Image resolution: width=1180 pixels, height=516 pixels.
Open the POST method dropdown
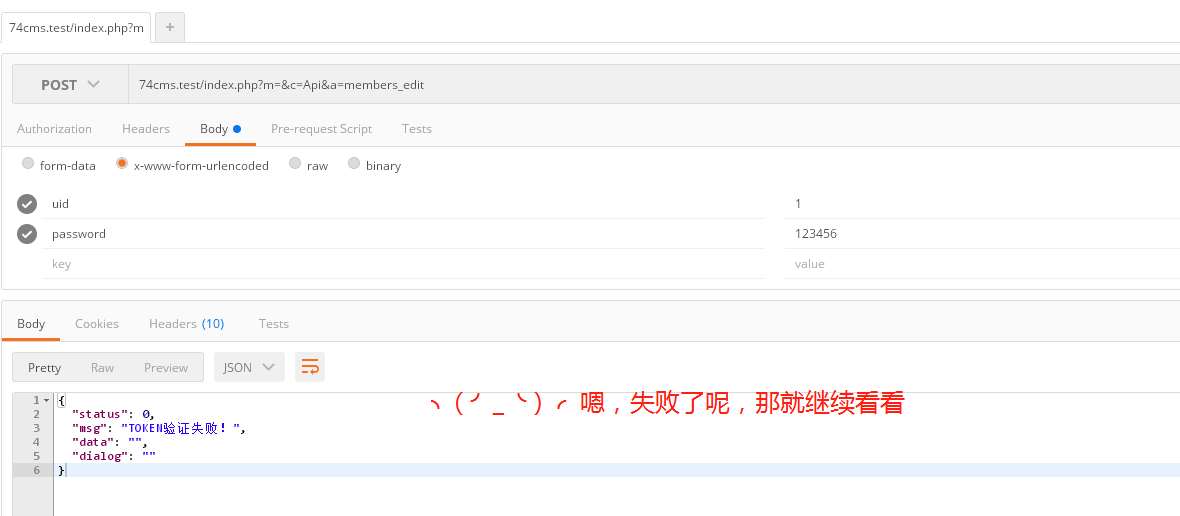[x=70, y=85]
